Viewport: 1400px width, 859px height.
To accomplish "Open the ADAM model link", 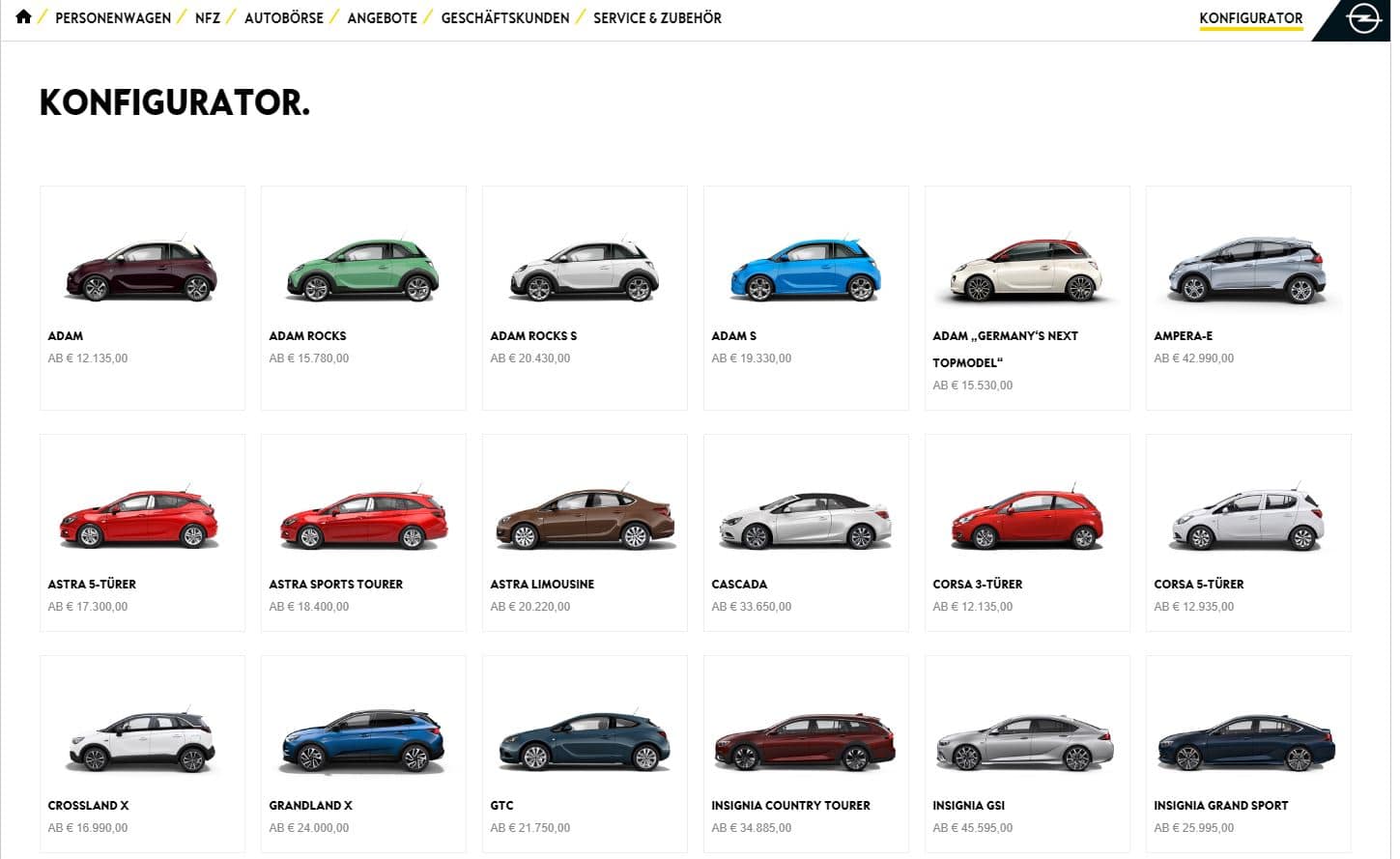I will (66, 336).
